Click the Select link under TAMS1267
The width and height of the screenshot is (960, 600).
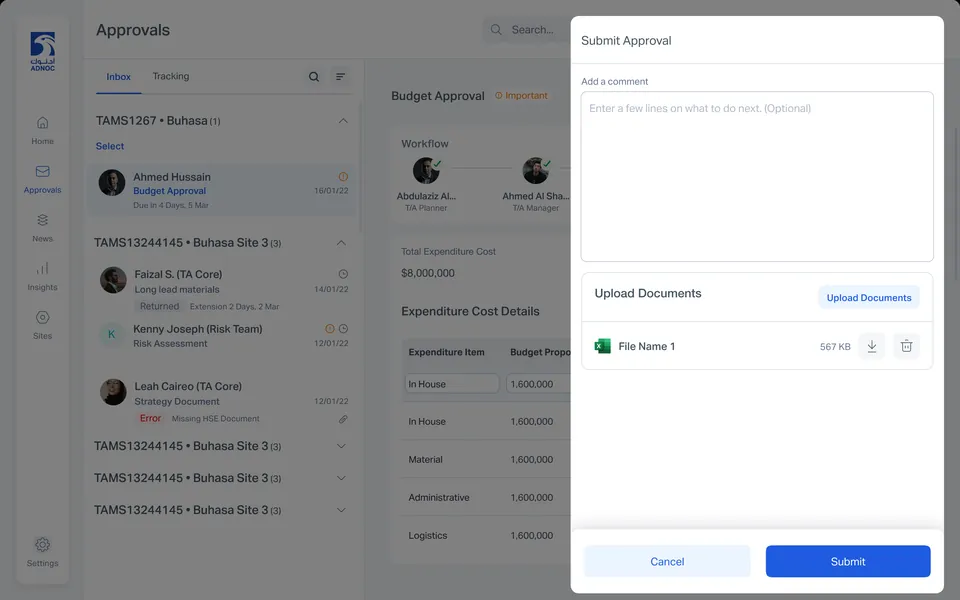pos(110,146)
